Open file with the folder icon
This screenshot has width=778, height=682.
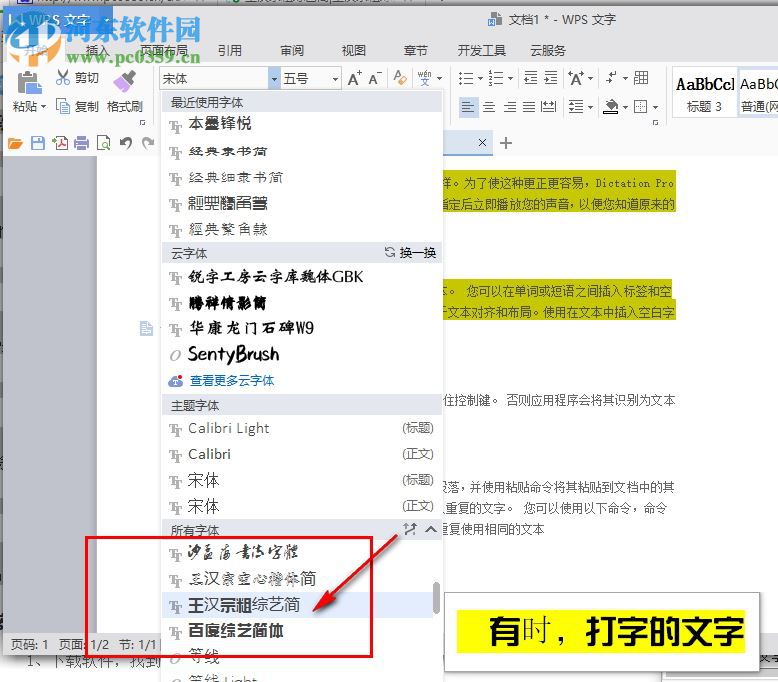pos(15,144)
